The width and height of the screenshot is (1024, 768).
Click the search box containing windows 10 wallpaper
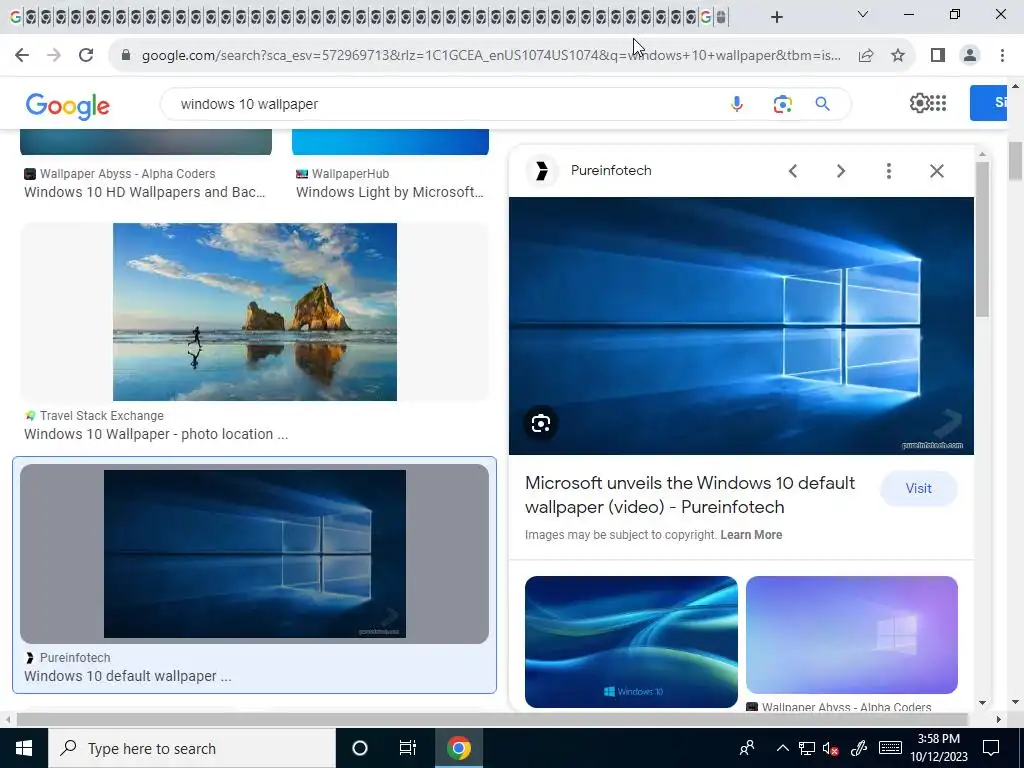tap(444, 104)
